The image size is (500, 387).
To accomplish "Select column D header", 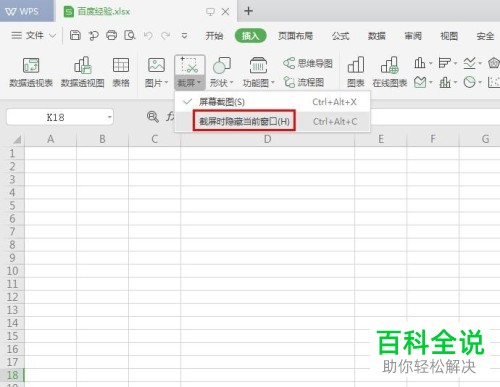I will 267,139.
